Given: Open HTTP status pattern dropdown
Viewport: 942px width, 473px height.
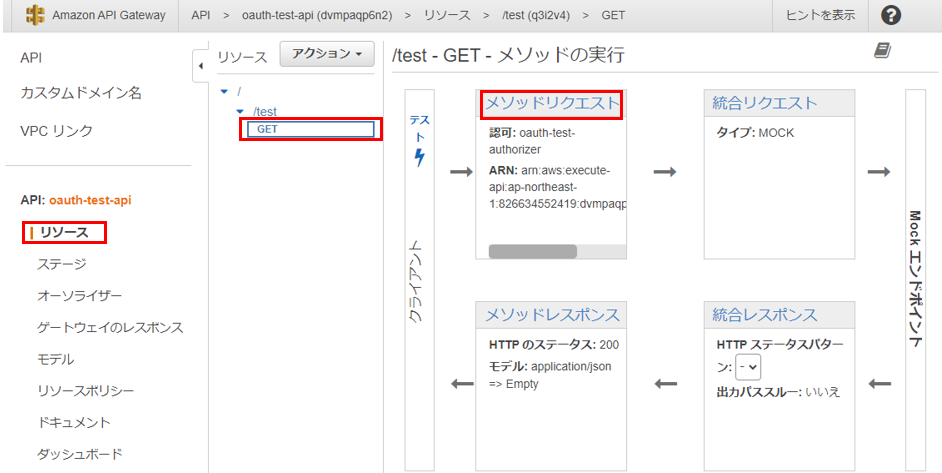Looking at the screenshot, I should pos(748,367).
